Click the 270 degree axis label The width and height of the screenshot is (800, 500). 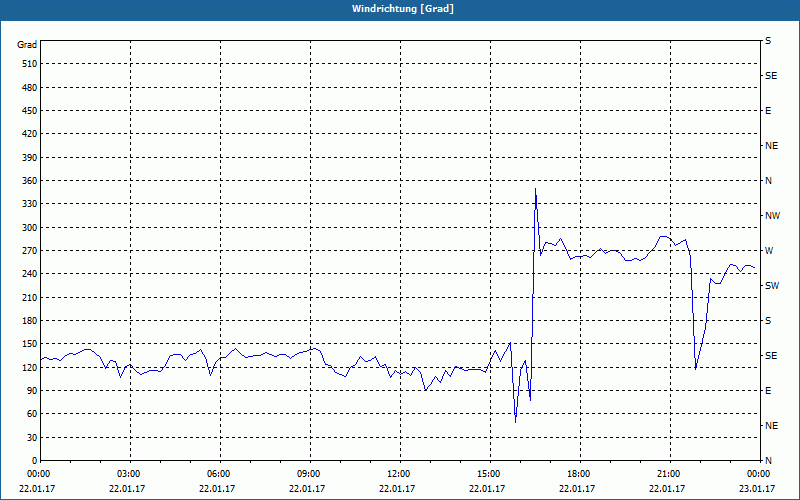[x=30, y=251]
